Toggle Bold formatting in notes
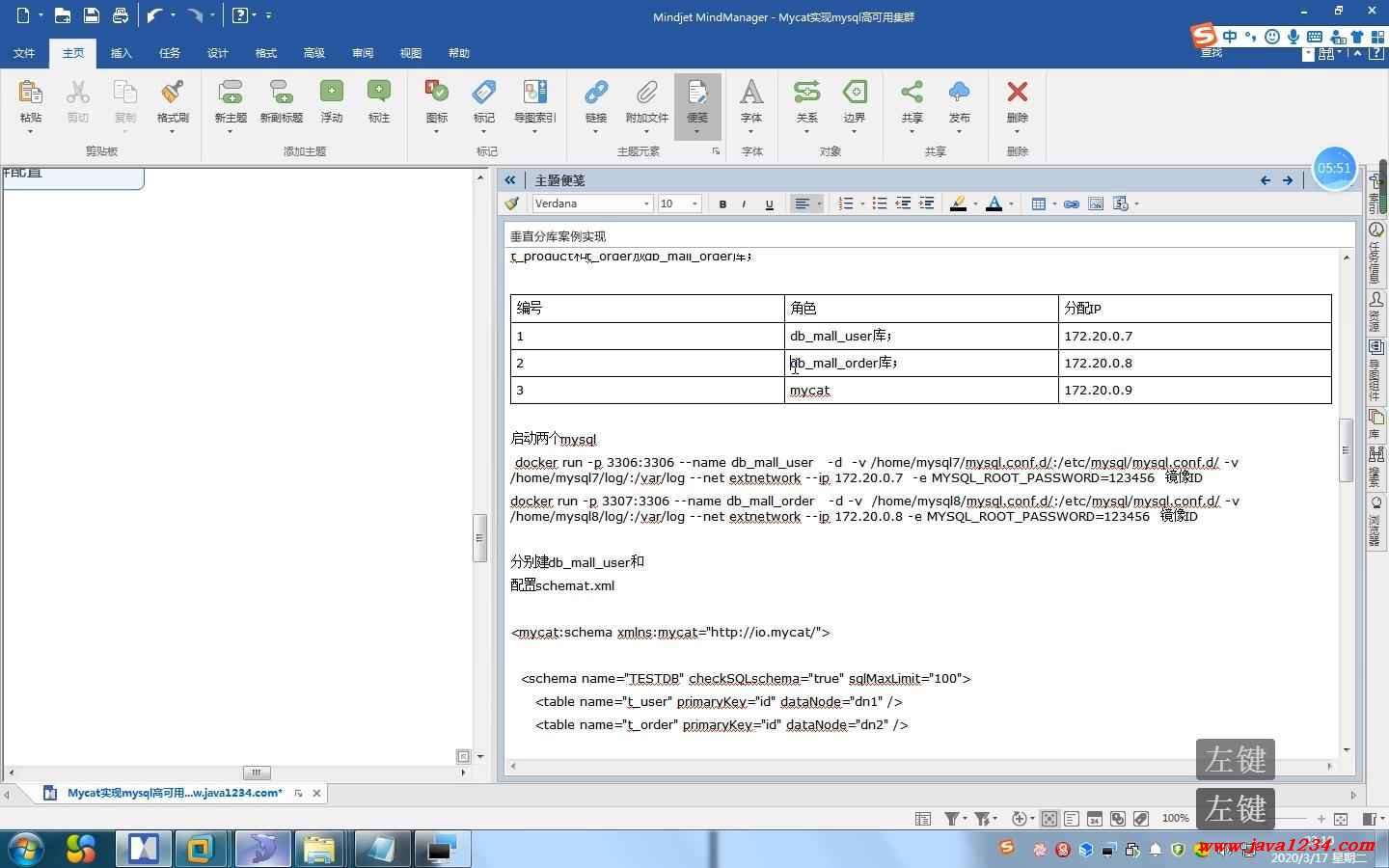This screenshot has width=1389, height=868. (x=722, y=203)
